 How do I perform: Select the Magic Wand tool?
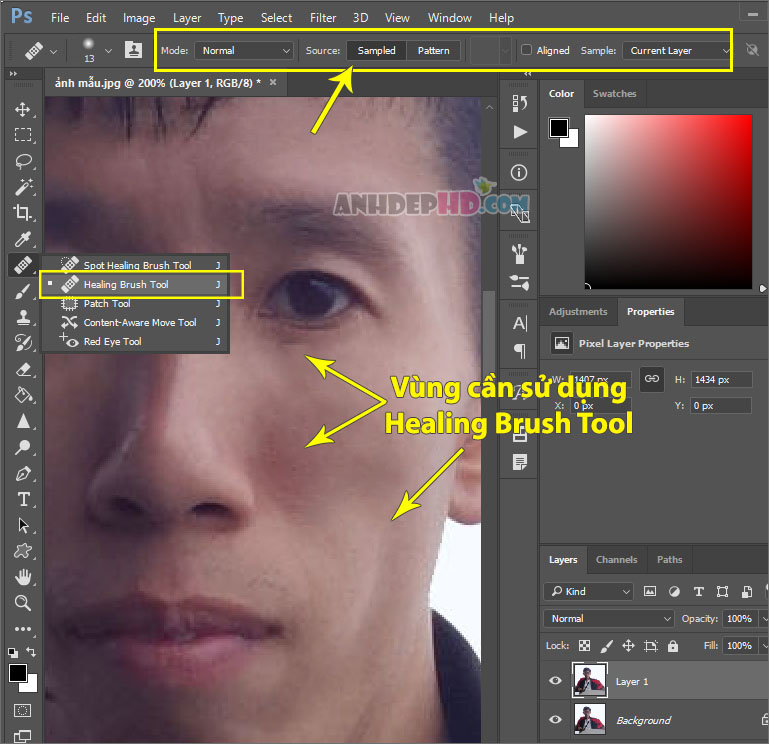pyautogui.click(x=23, y=187)
